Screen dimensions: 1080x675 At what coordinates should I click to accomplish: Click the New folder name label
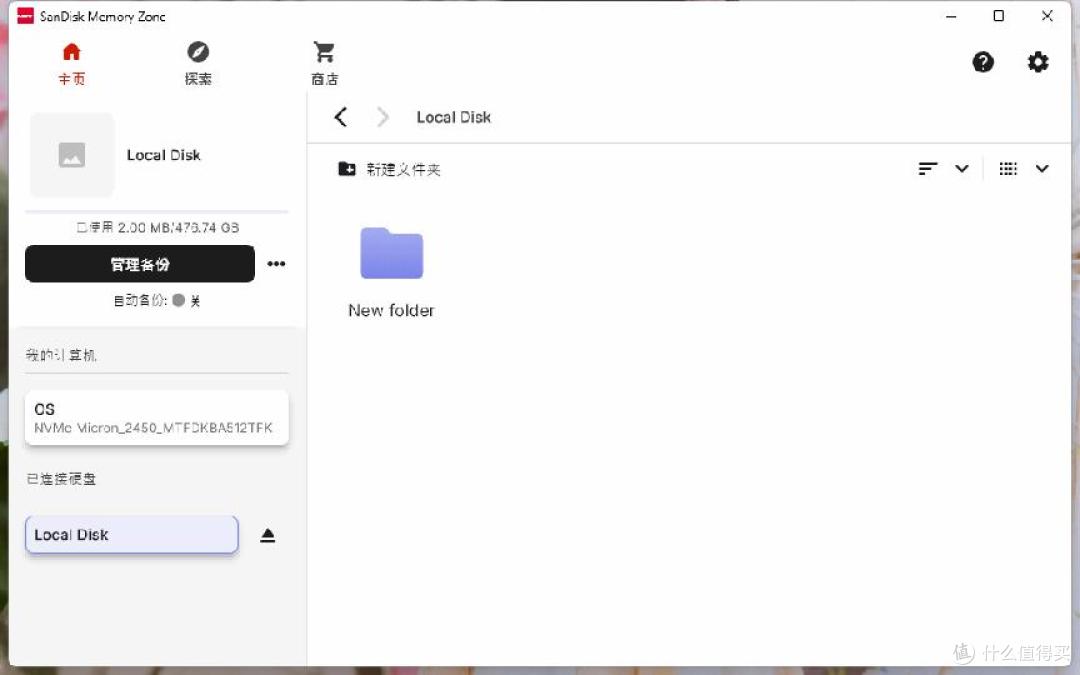[391, 311]
